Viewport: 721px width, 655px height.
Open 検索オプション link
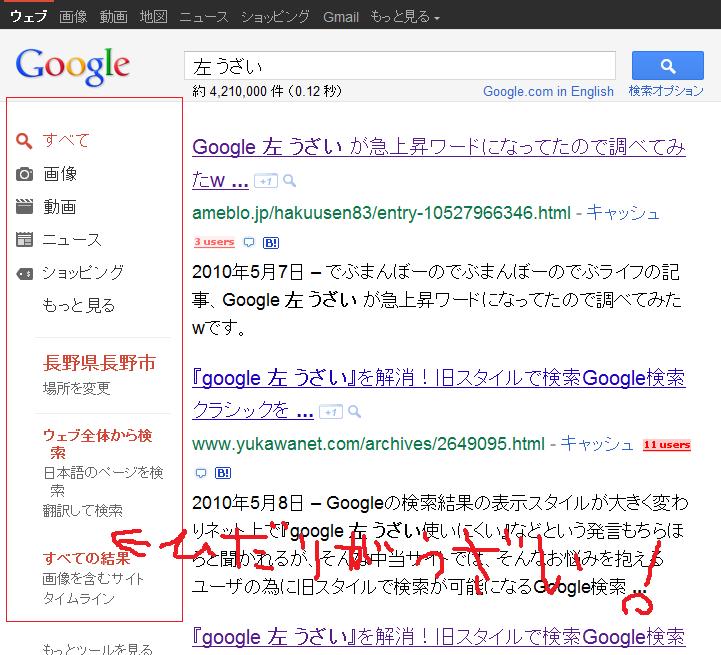pos(666,91)
